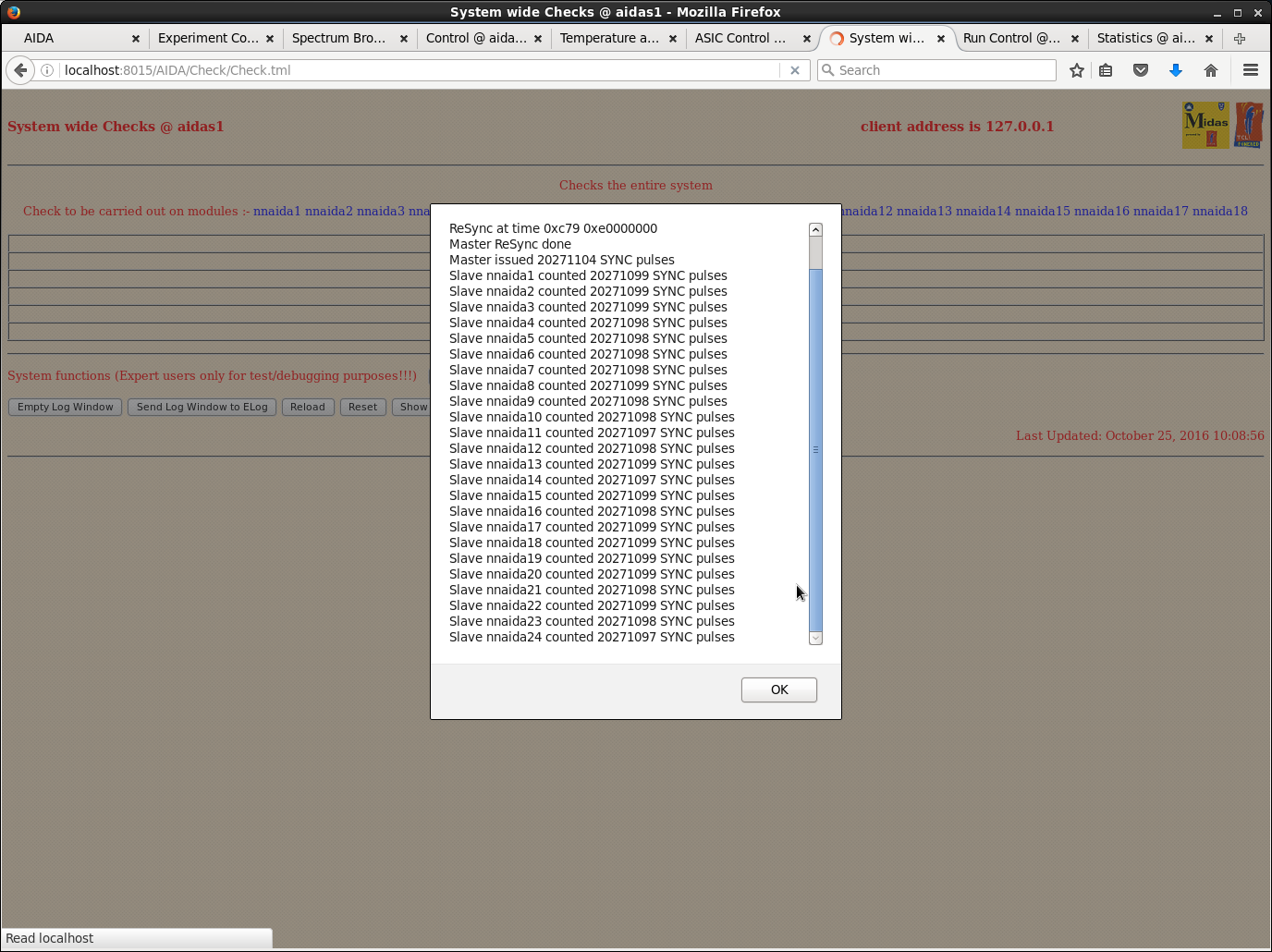
Task: Open a new tab with plus icon
Action: tap(1240, 38)
